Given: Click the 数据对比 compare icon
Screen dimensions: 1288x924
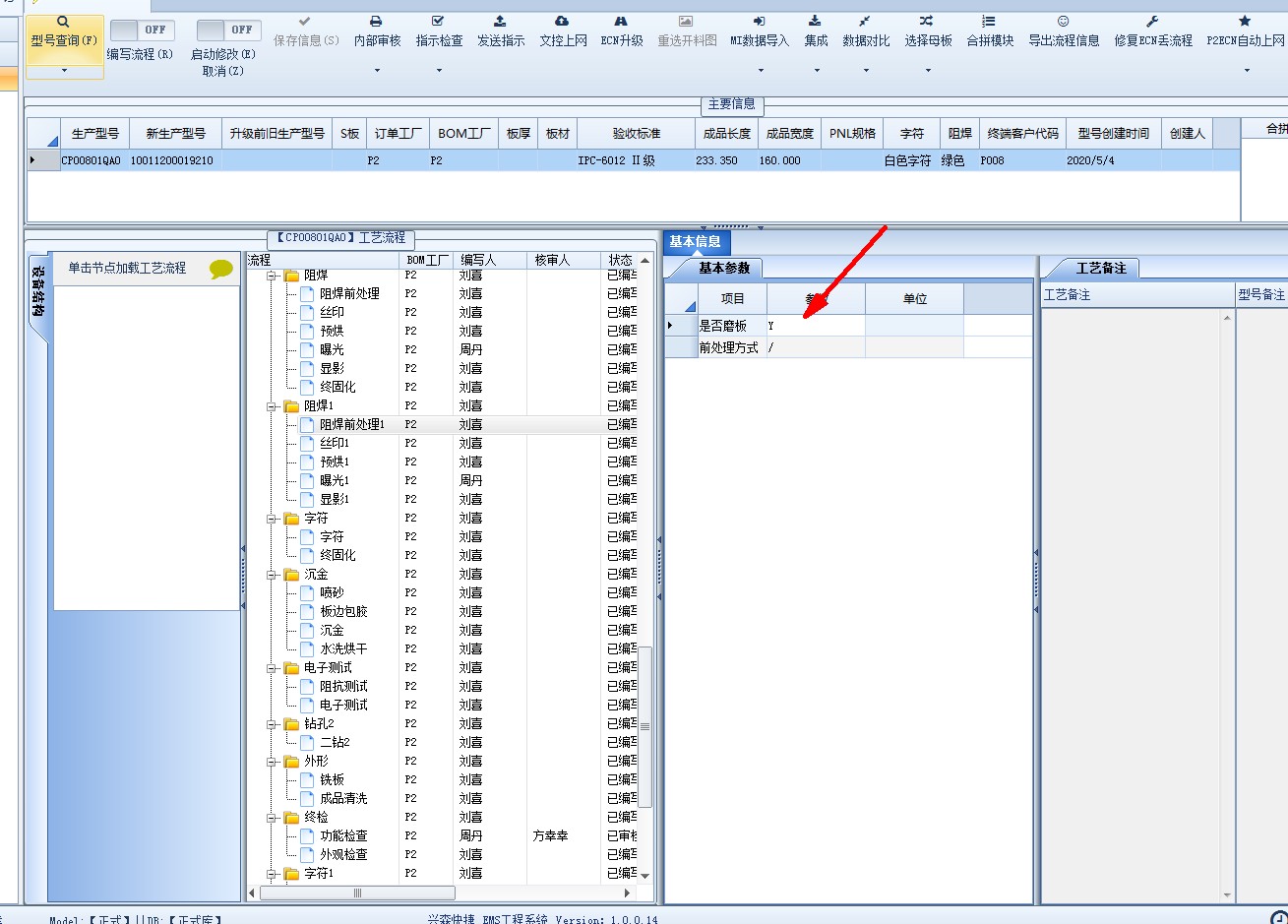Looking at the screenshot, I should (865, 22).
